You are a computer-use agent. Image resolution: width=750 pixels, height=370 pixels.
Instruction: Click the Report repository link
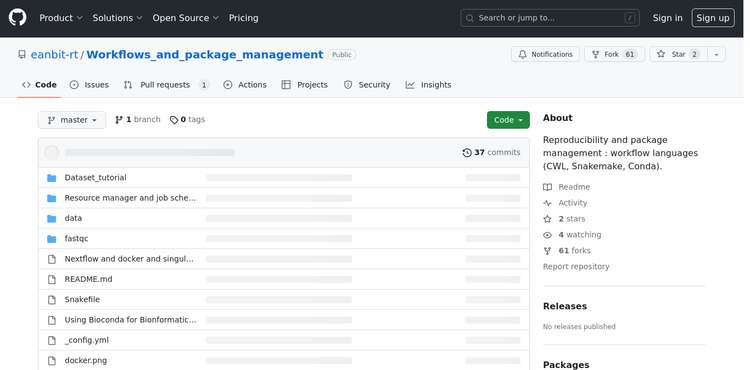click(x=576, y=267)
